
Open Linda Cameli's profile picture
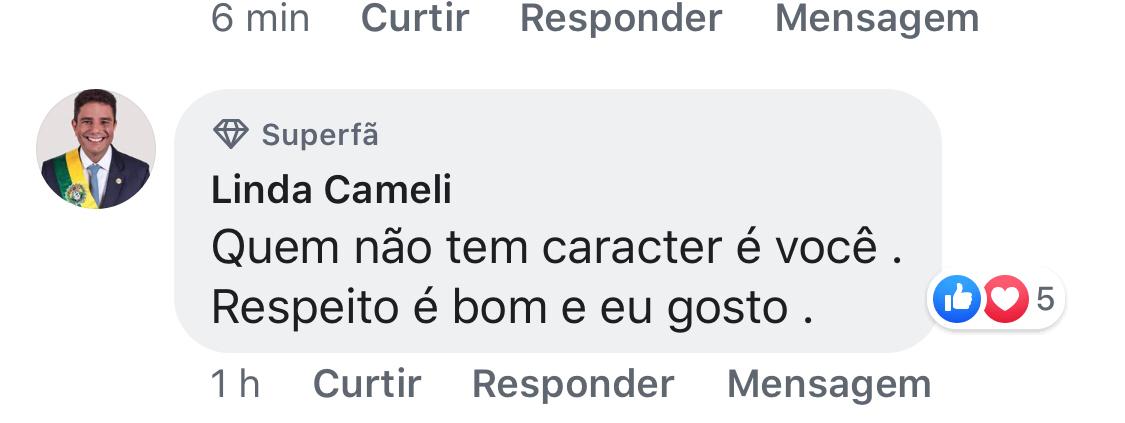(x=96, y=149)
